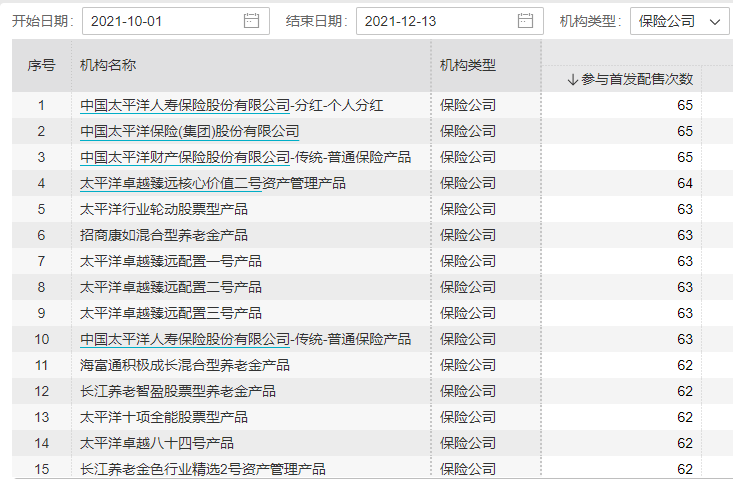Image resolution: width=733 pixels, height=479 pixels.
Task: Expand the 机构类型 dropdown showing 保险公司
Action: click(679, 21)
